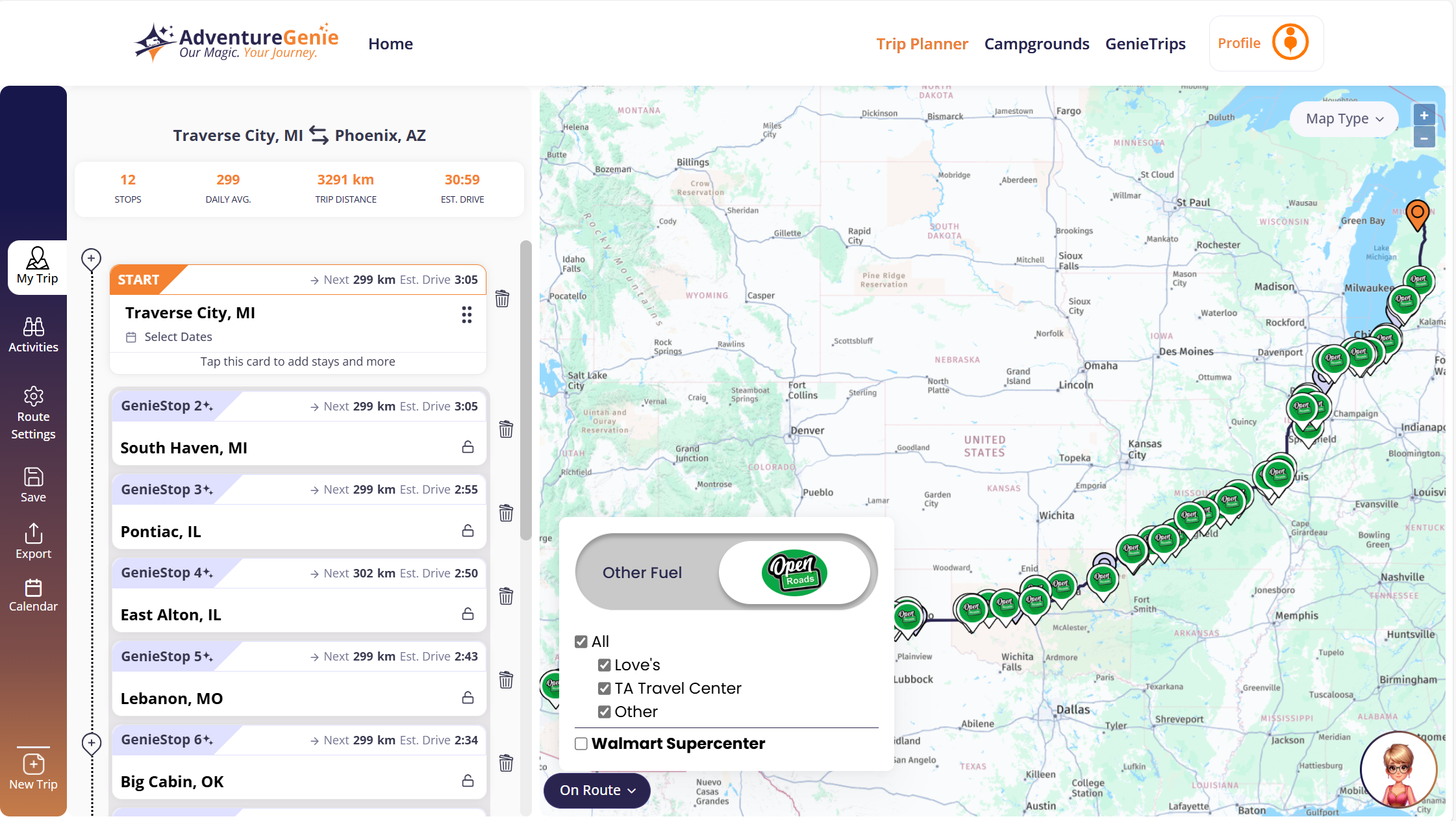The image size is (1456, 821).
Task: Go to the Home page
Action: pyautogui.click(x=390, y=44)
